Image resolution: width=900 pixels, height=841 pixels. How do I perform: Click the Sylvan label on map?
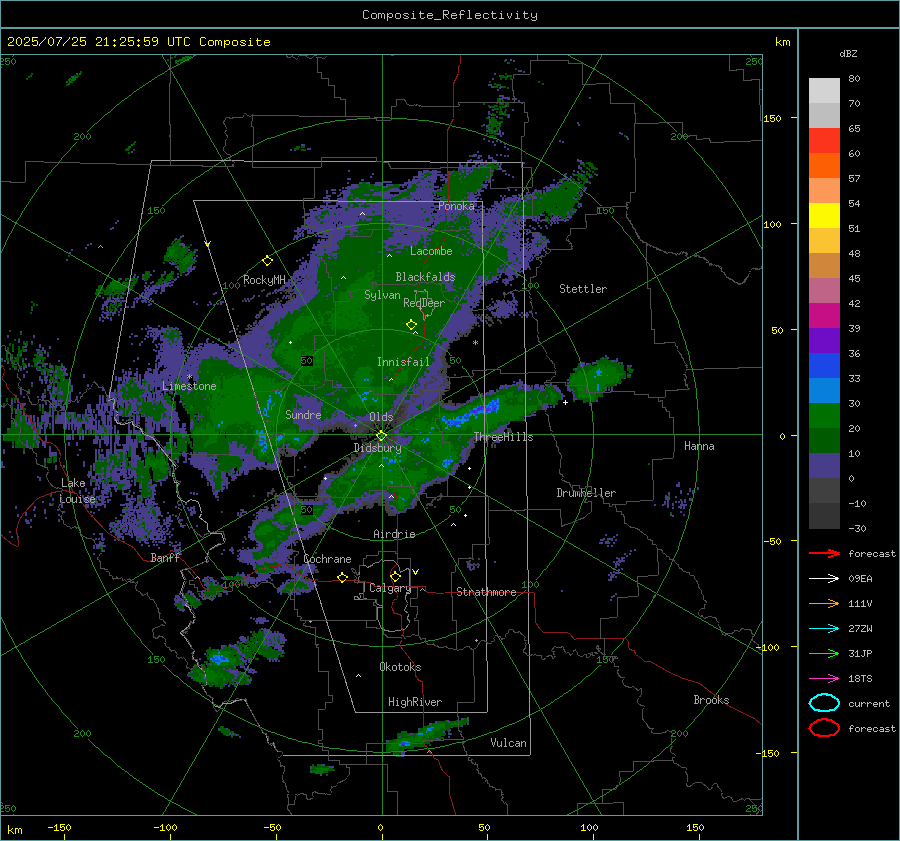382,295
